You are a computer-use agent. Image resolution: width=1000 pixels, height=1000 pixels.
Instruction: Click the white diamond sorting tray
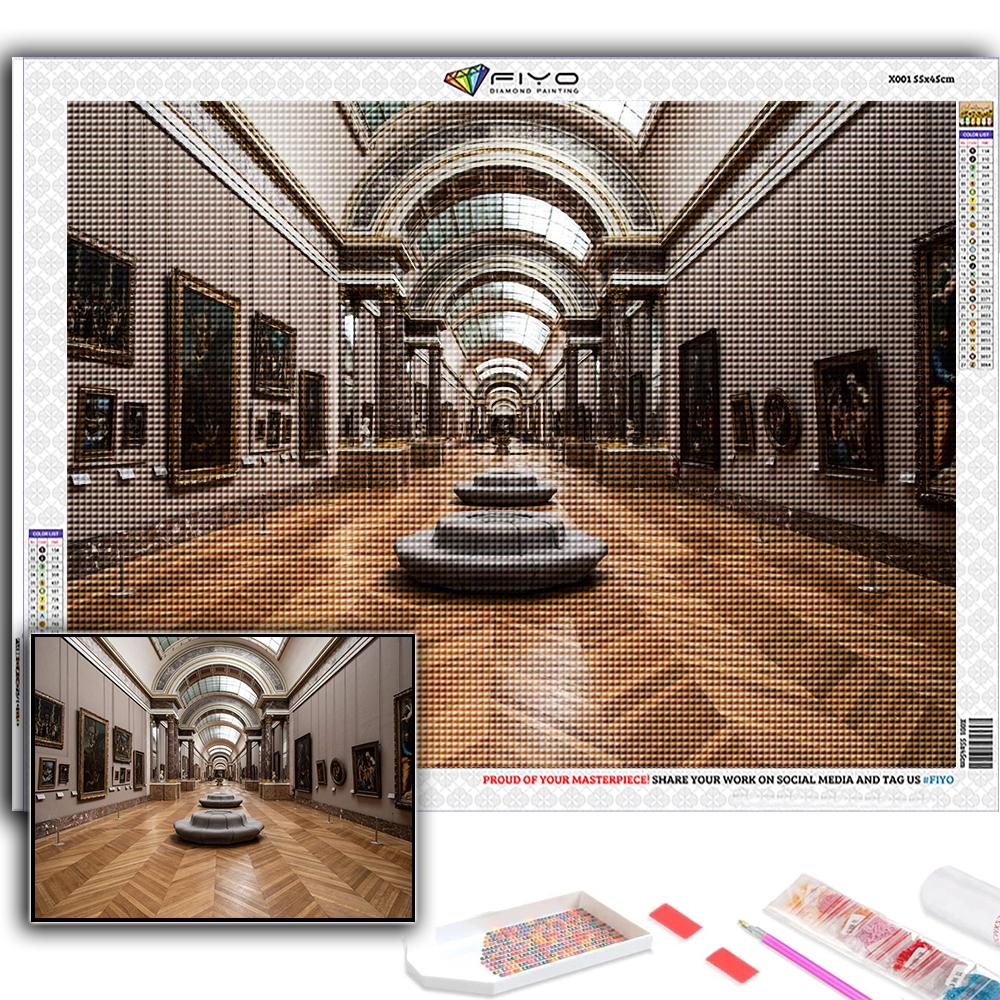click(x=528, y=940)
